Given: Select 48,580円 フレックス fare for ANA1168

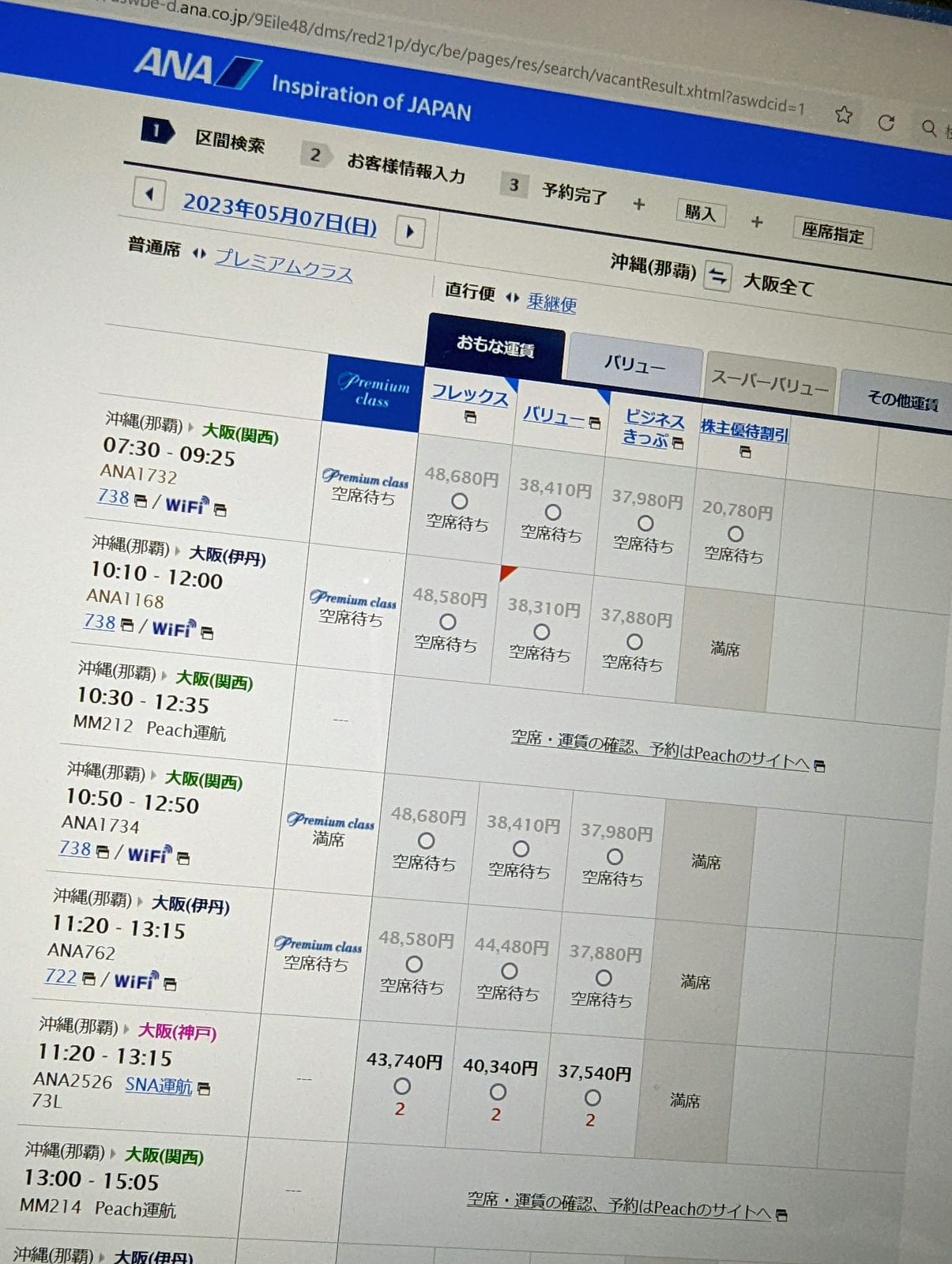Looking at the screenshot, I should click(x=448, y=622).
